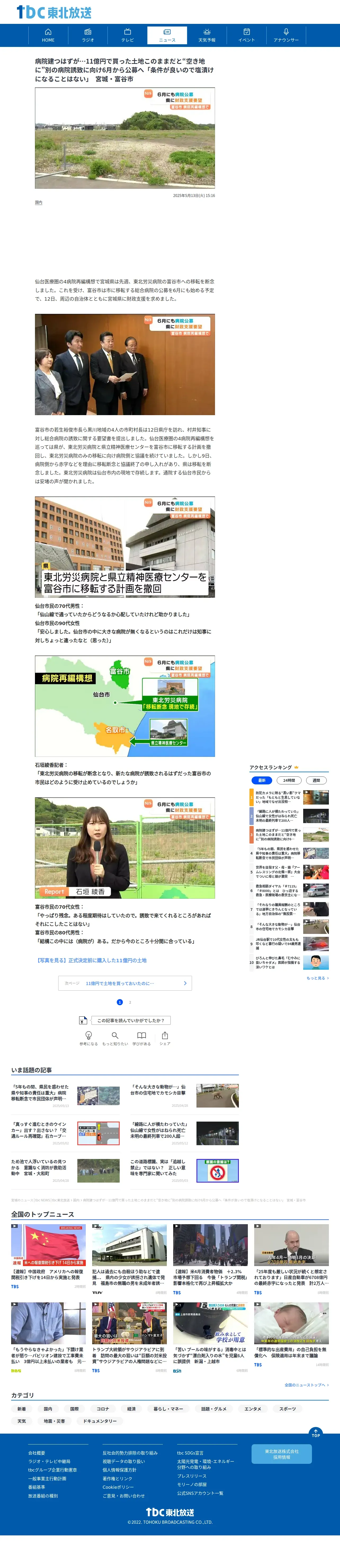The image size is (340, 1568).
Task: Select the 24時間 ranking tab
Action: click(x=289, y=780)
